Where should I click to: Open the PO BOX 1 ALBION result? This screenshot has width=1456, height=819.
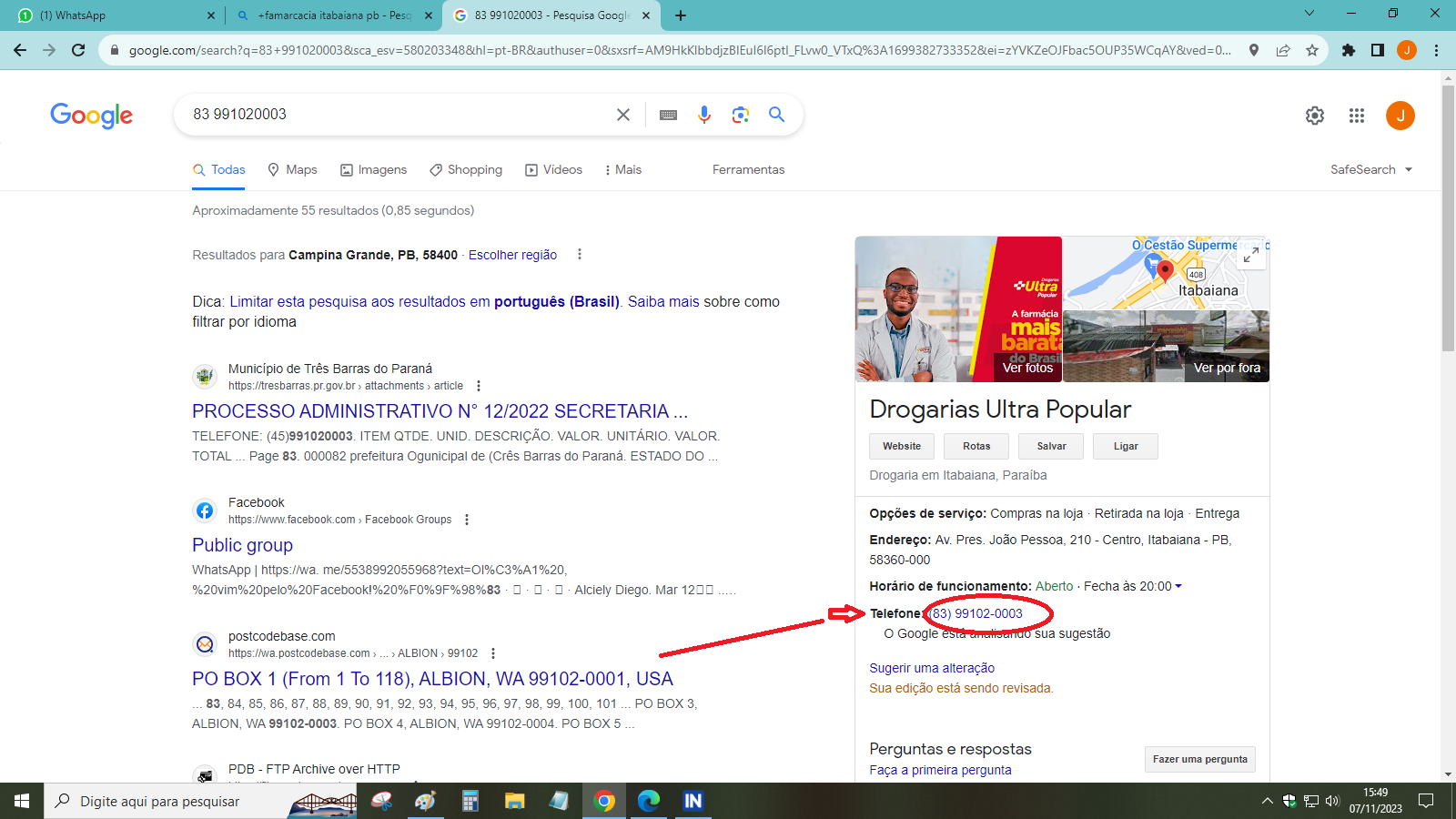pyautogui.click(x=432, y=679)
